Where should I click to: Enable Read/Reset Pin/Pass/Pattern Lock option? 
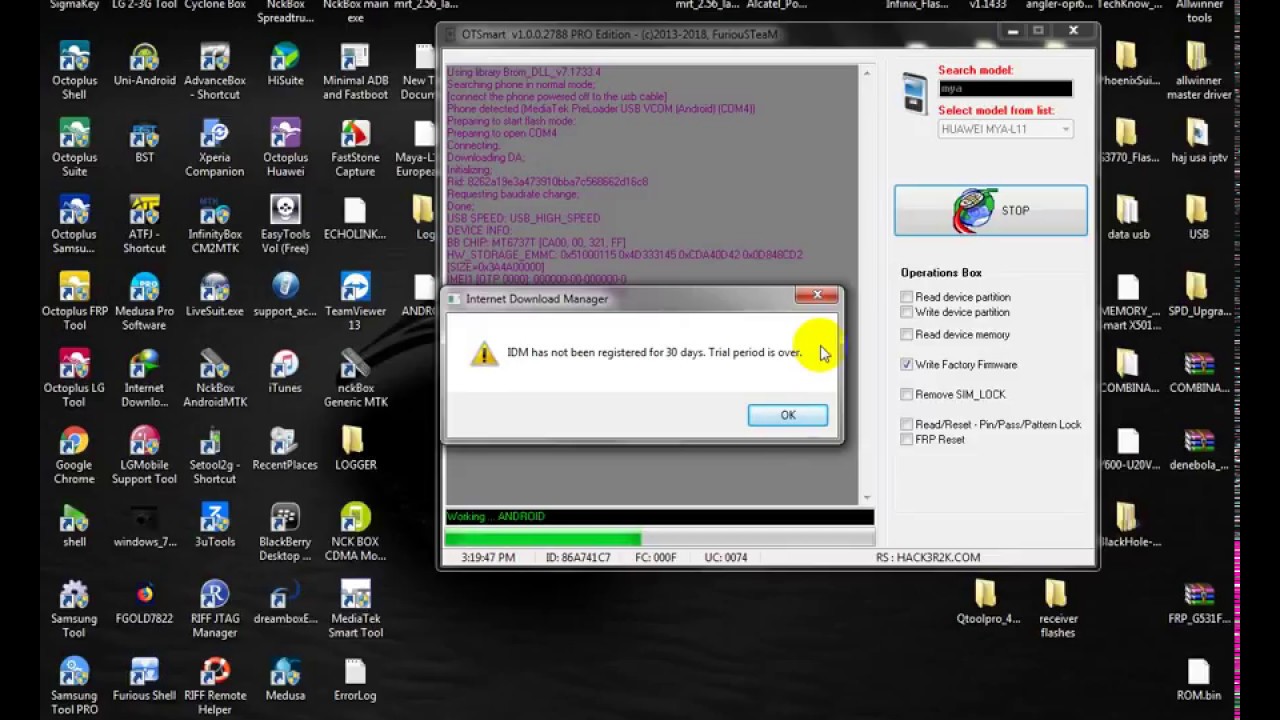pyautogui.click(x=906, y=425)
